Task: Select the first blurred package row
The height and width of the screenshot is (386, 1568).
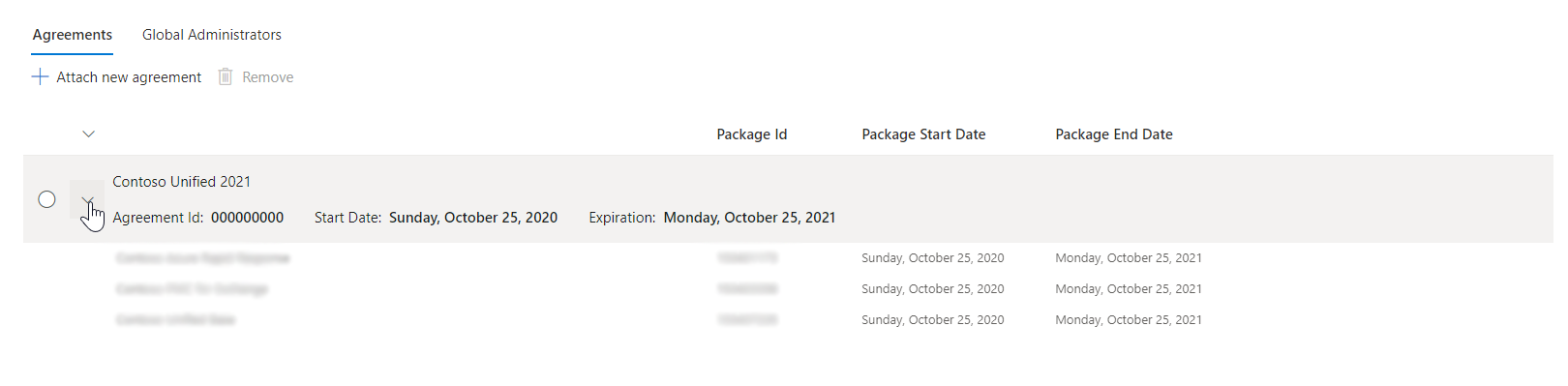Action: (x=788, y=258)
